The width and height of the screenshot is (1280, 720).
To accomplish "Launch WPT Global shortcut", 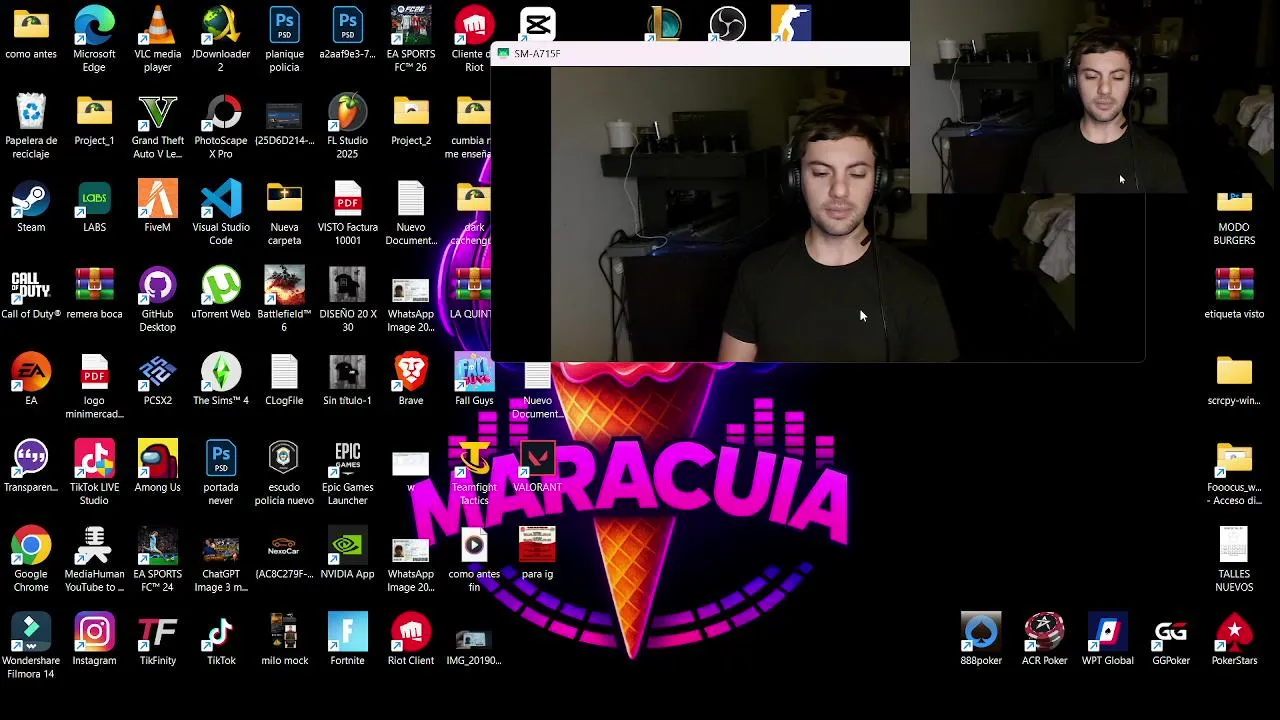I will coord(1107,640).
